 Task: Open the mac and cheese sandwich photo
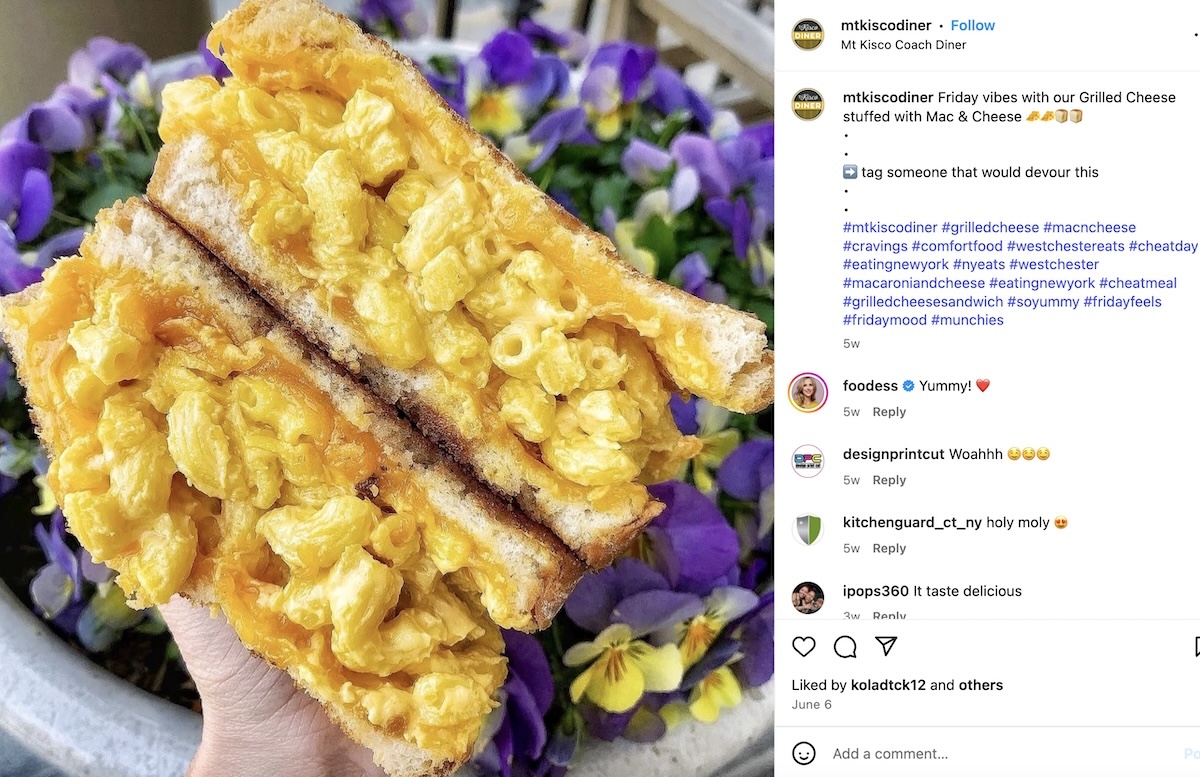[387, 388]
